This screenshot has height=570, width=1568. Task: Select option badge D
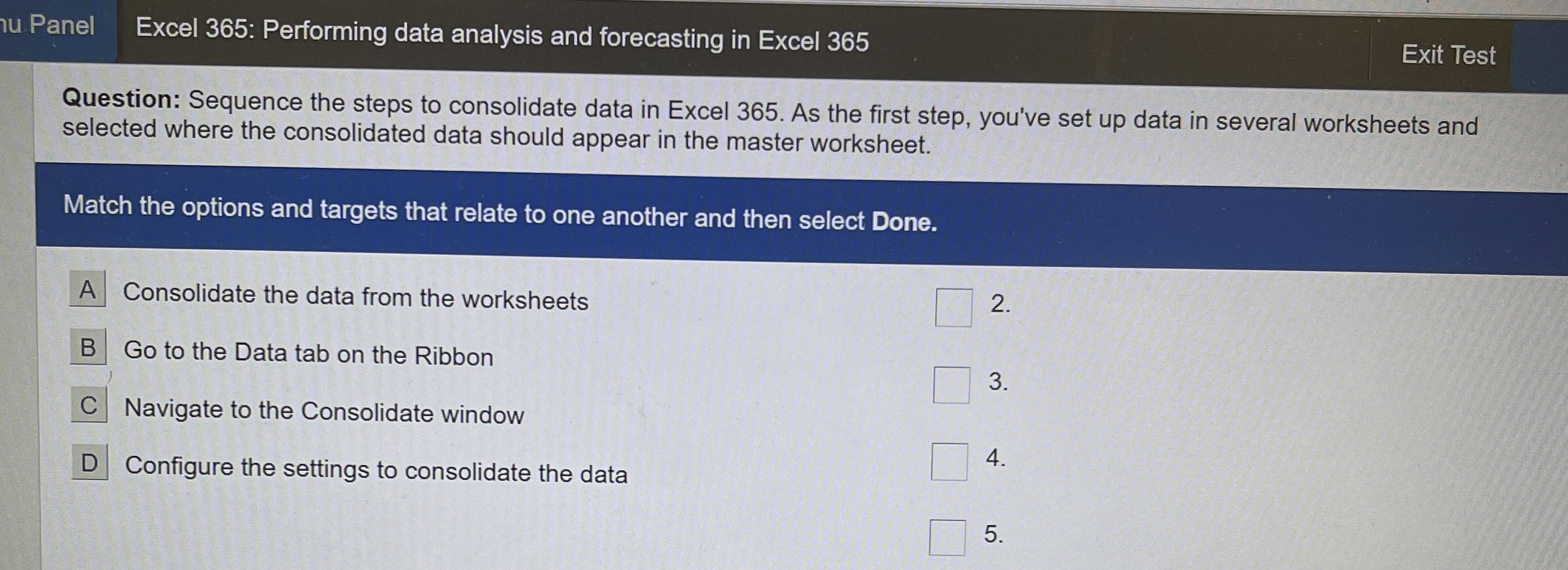(x=89, y=464)
